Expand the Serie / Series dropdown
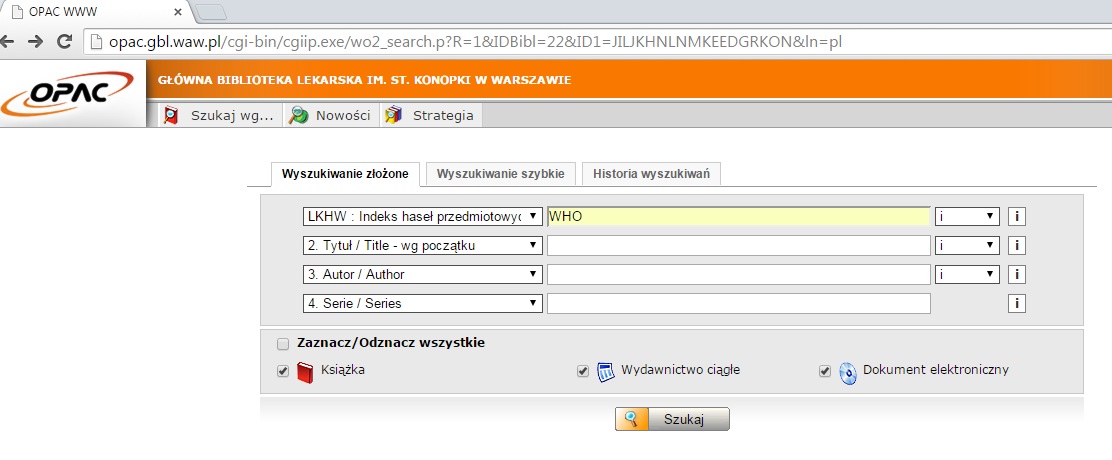 pos(423,303)
